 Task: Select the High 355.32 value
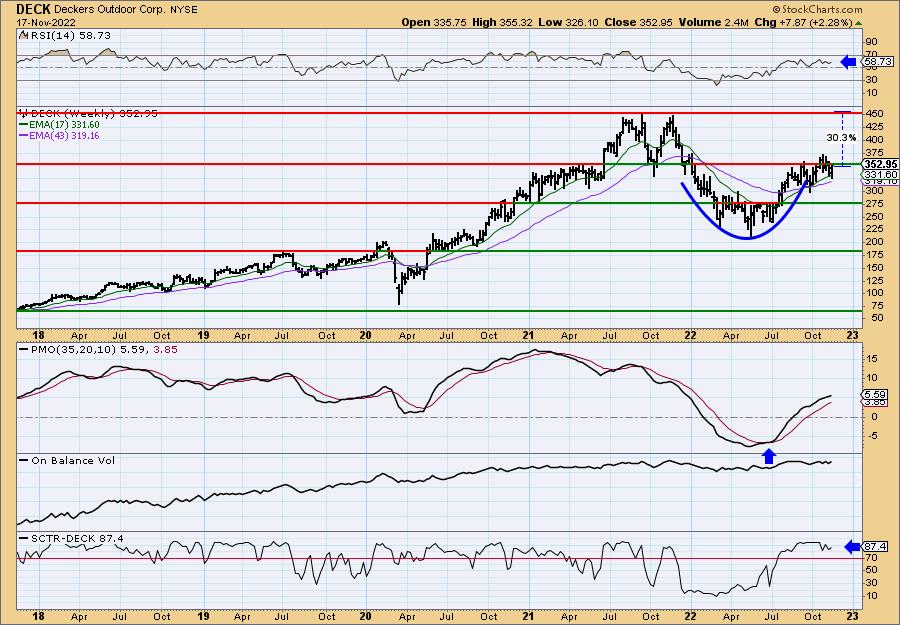pos(502,22)
